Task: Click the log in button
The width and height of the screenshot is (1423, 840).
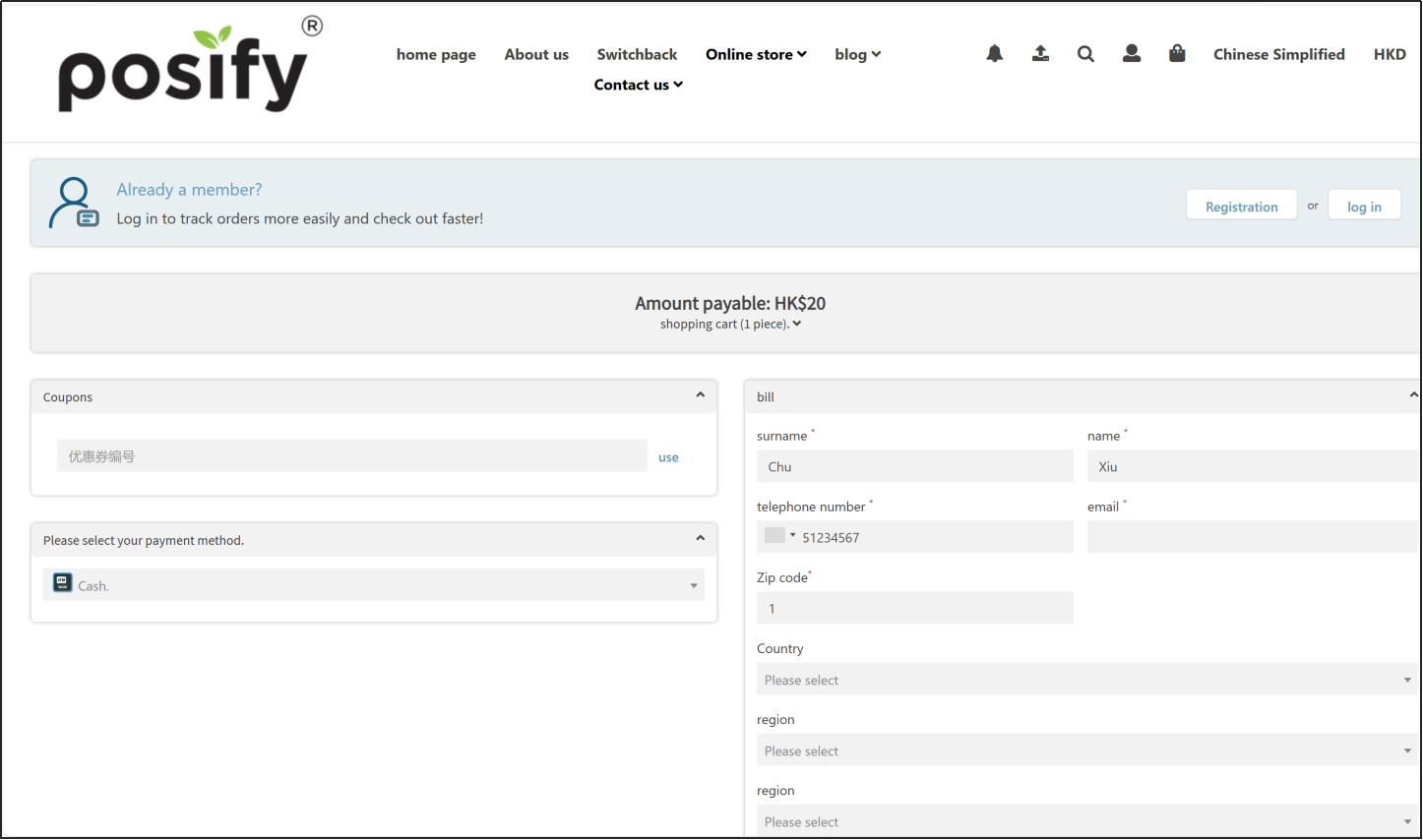Action: coord(1363,206)
